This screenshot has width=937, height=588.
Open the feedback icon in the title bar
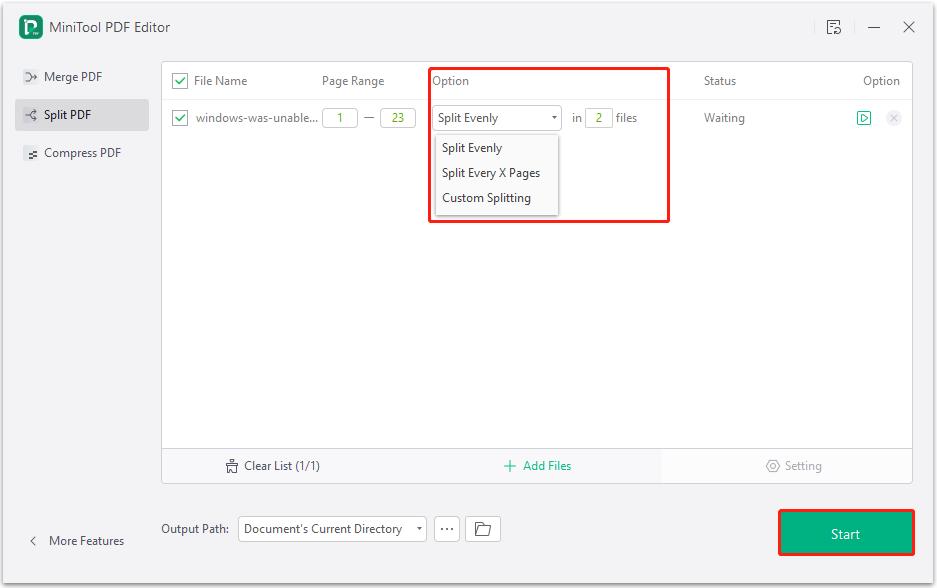point(834,27)
